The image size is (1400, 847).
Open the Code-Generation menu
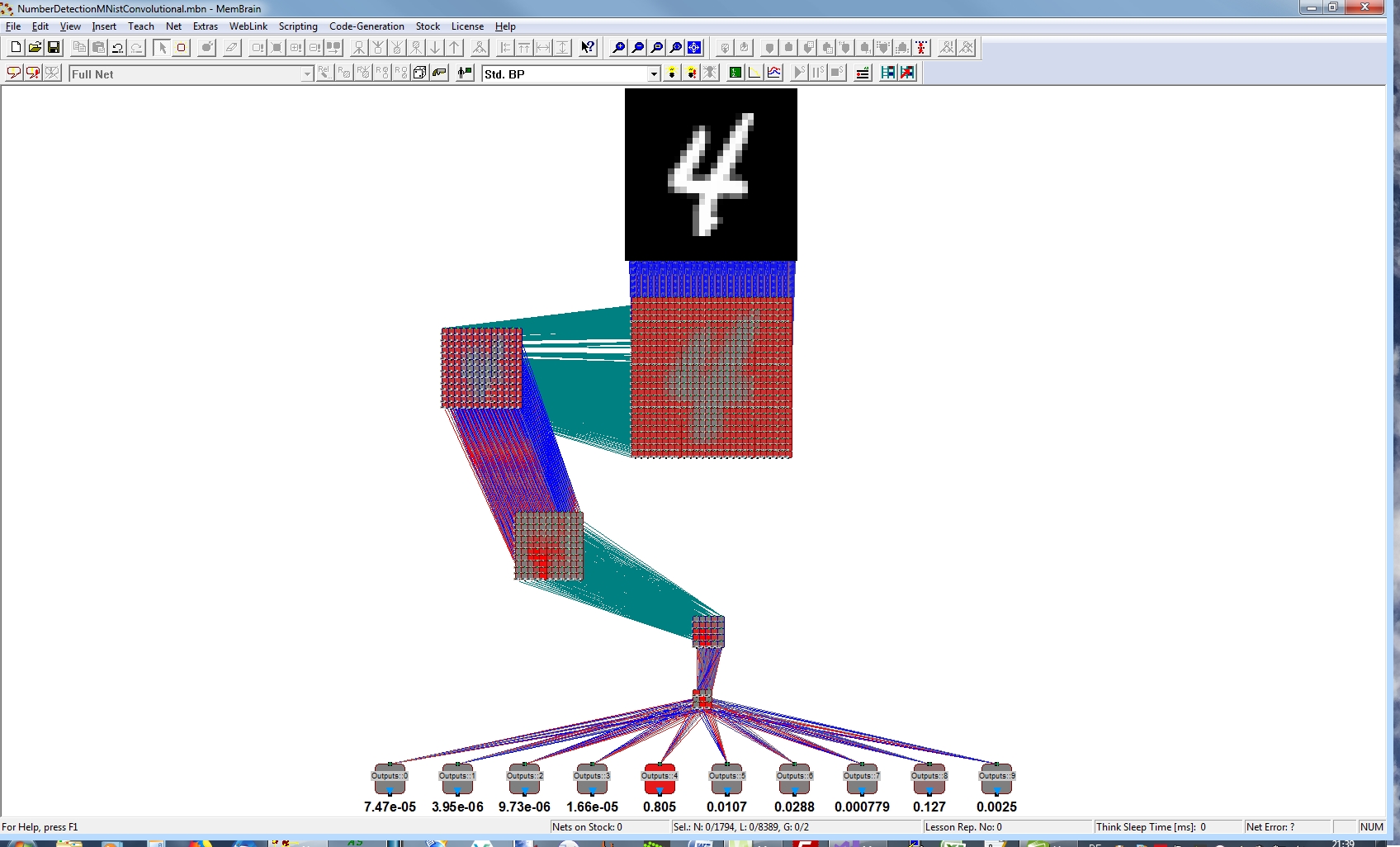click(367, 26)
